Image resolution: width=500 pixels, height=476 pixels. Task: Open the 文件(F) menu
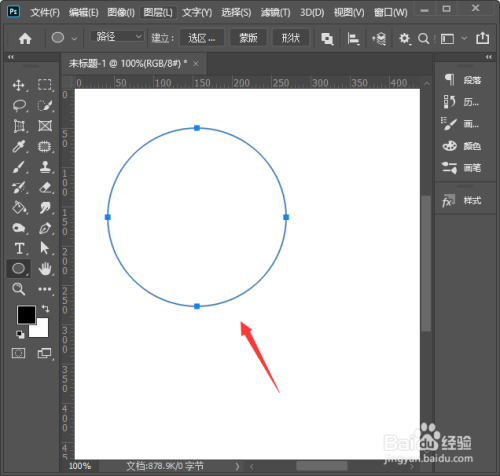click(45, 13)
